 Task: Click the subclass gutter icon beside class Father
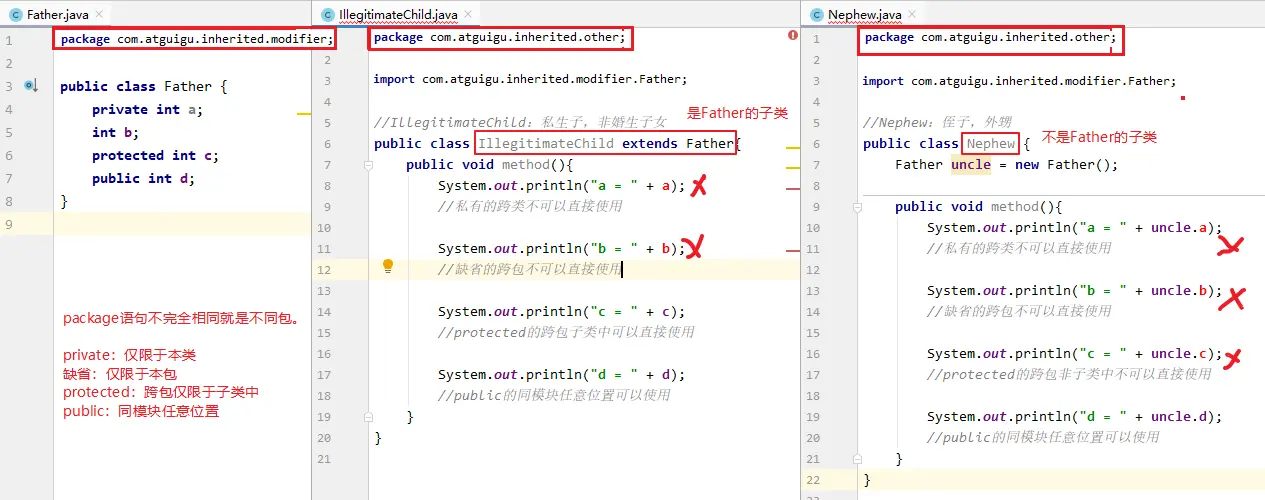click(31, 87)
